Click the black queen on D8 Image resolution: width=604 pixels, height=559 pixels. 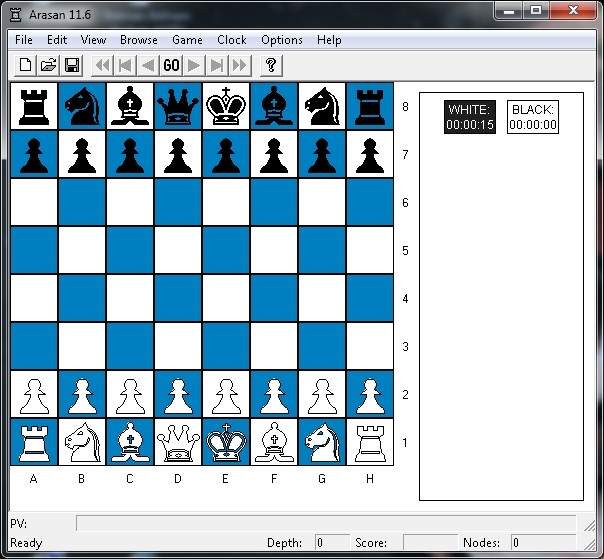pyautogui.click(x=178, y=106)
